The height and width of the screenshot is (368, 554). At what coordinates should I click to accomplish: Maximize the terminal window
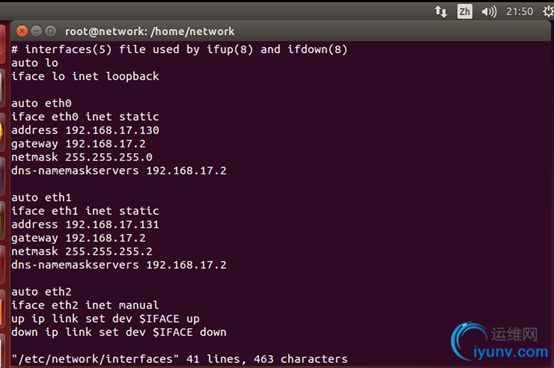(51, 31)
